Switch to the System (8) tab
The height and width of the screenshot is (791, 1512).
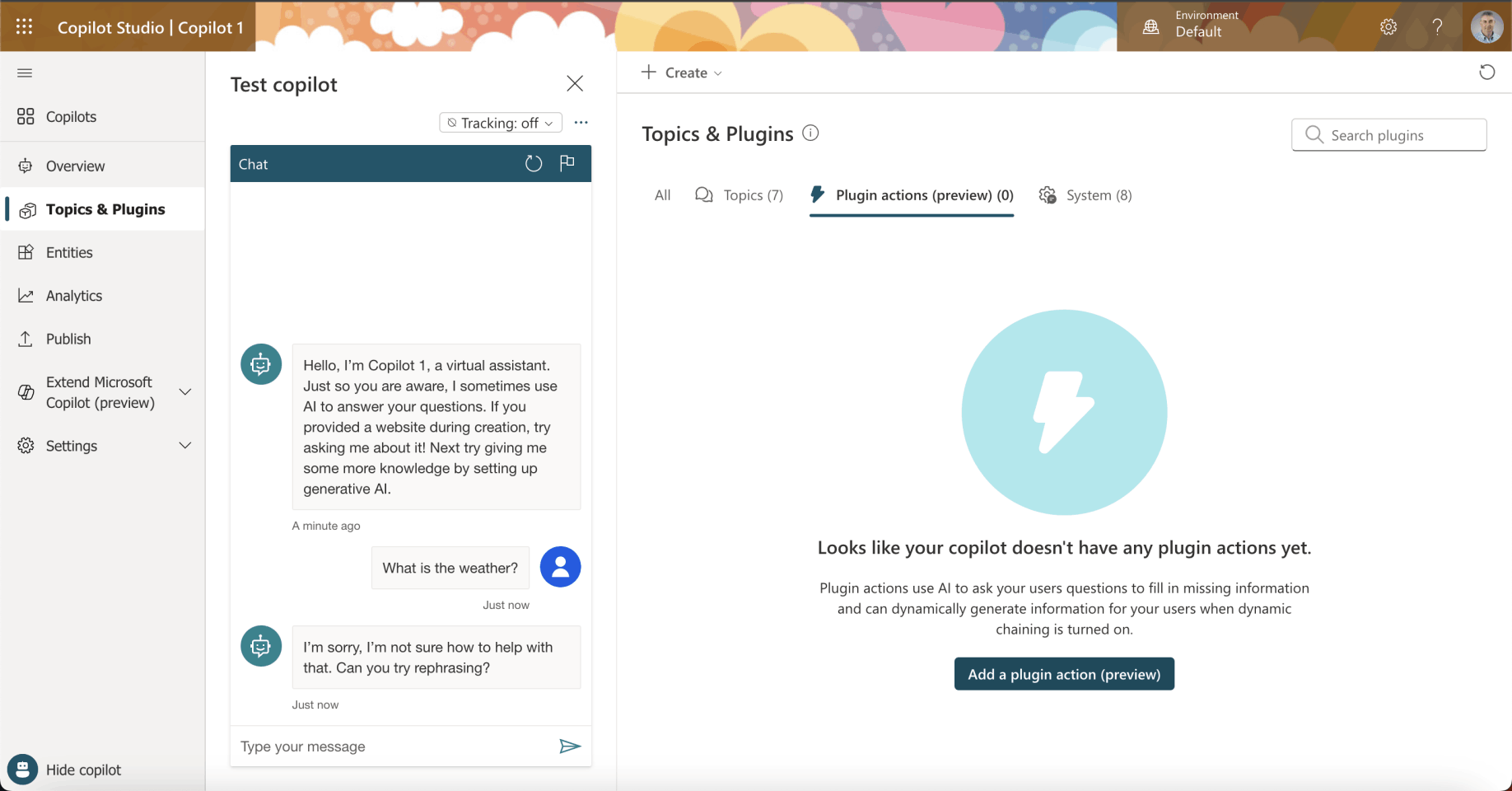[x=1085, y=195]
